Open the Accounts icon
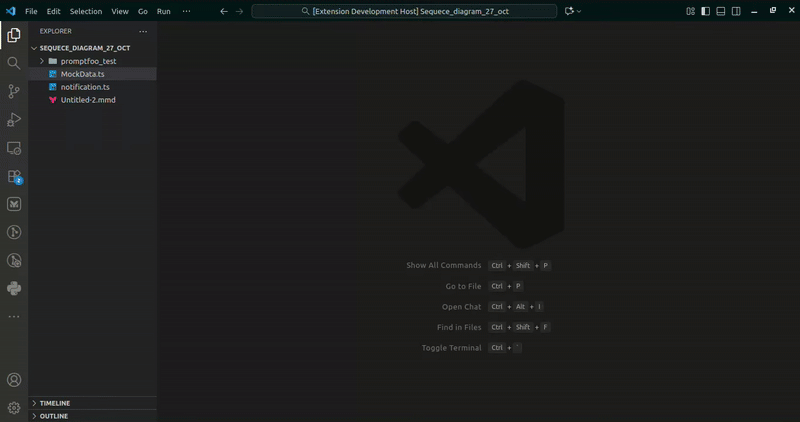The width and height of the screenshot is (800, 422). pos(14,380)
